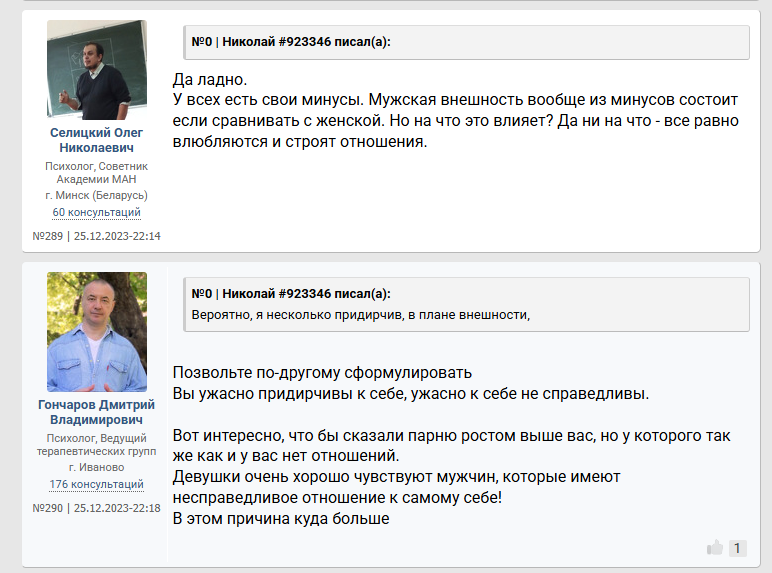The image size is (772, 573).
Task: Click 'Психолог, Ведущий терапевтических групп' text
Action: point(96,445)
